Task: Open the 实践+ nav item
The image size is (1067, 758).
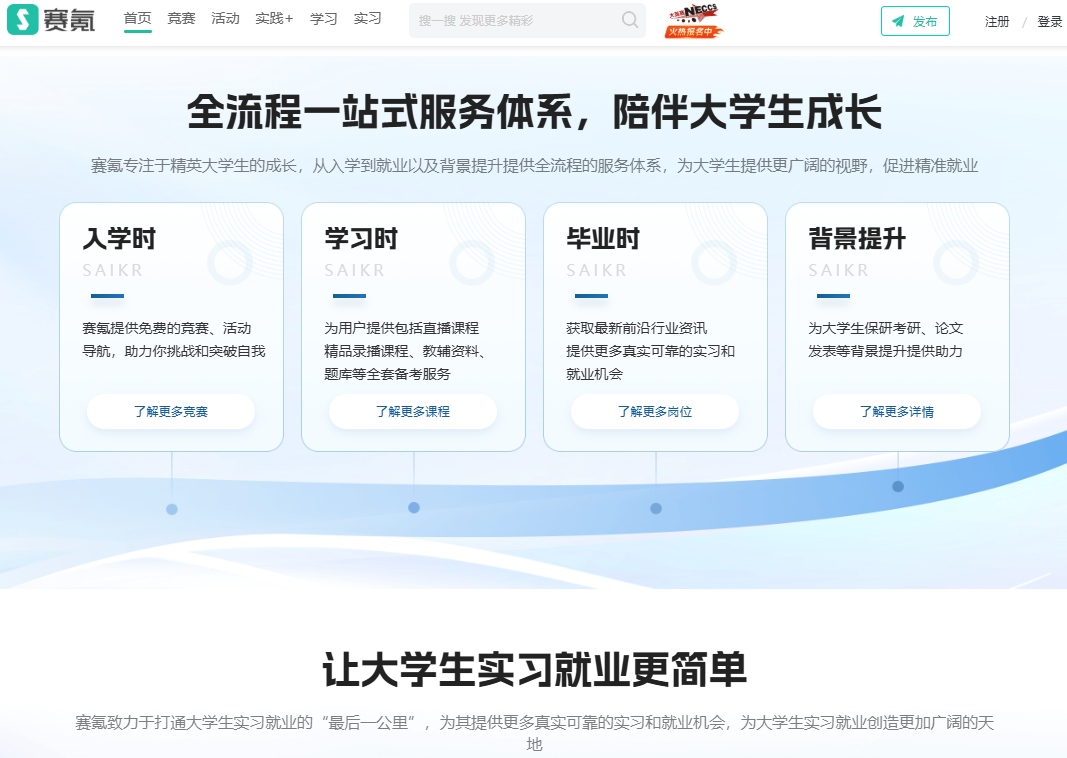Action: pos(274,18)
